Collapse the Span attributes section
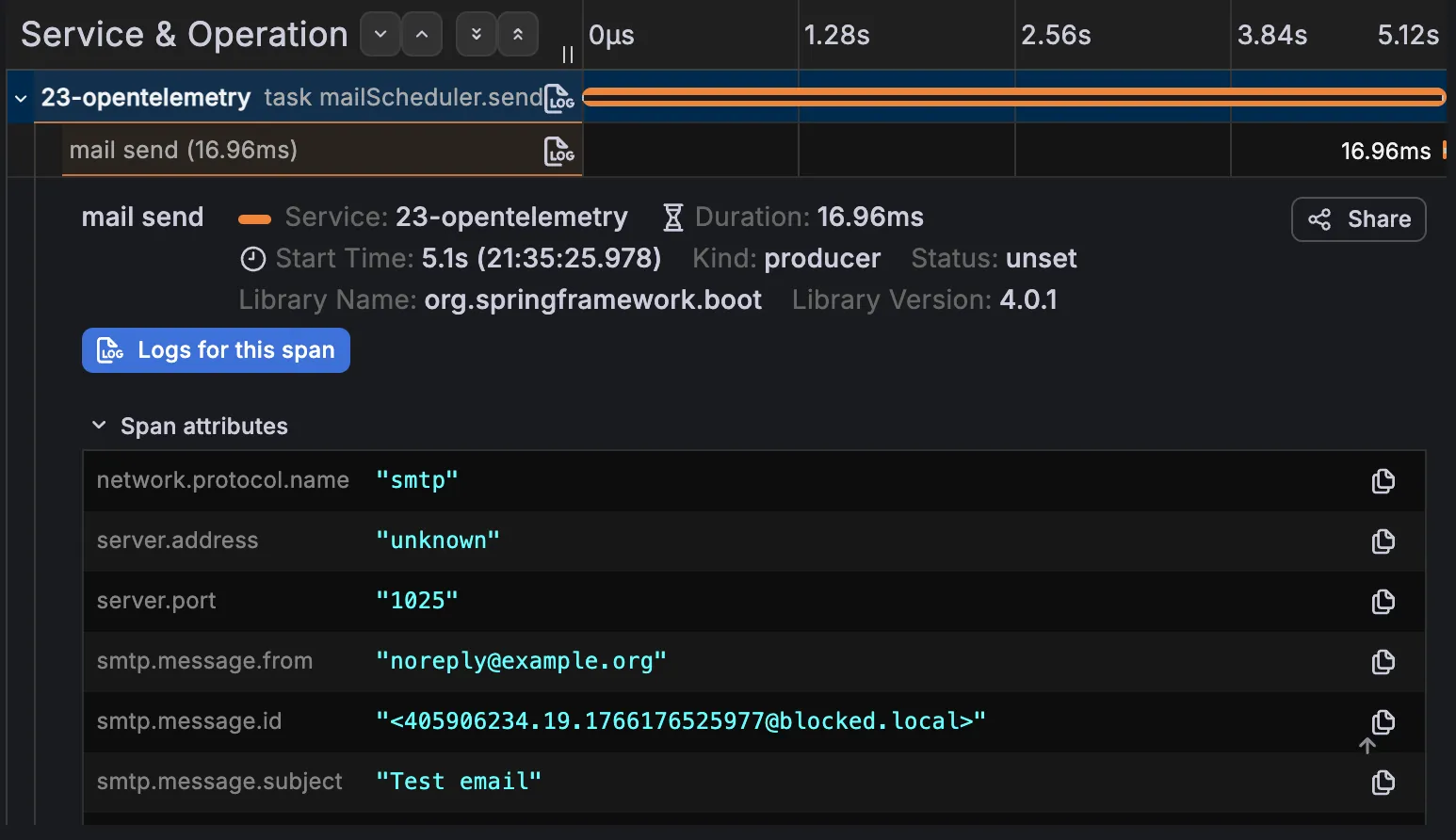1456x840 pixels. click(x=99, y=425)
